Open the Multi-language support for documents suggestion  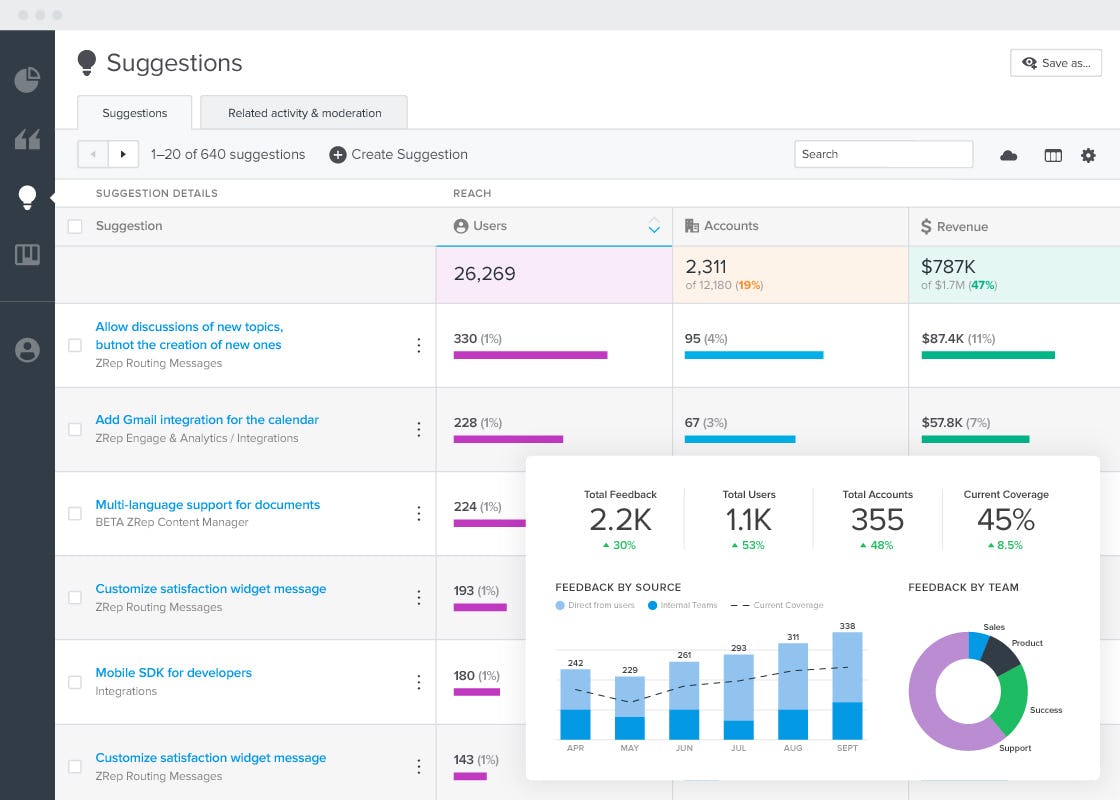(x=210, y=504)
